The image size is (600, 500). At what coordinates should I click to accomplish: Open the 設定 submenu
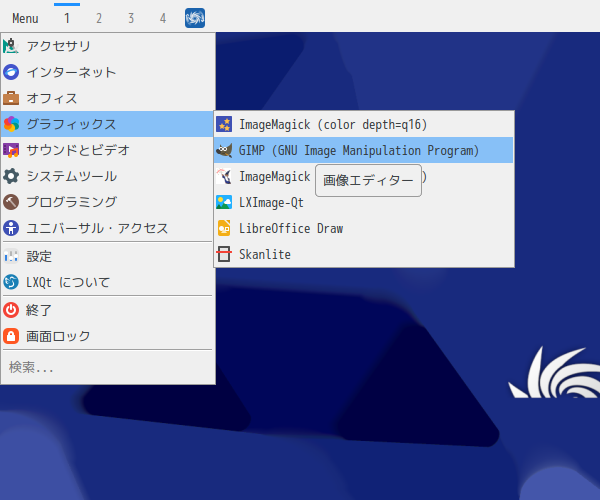(107, 256)
